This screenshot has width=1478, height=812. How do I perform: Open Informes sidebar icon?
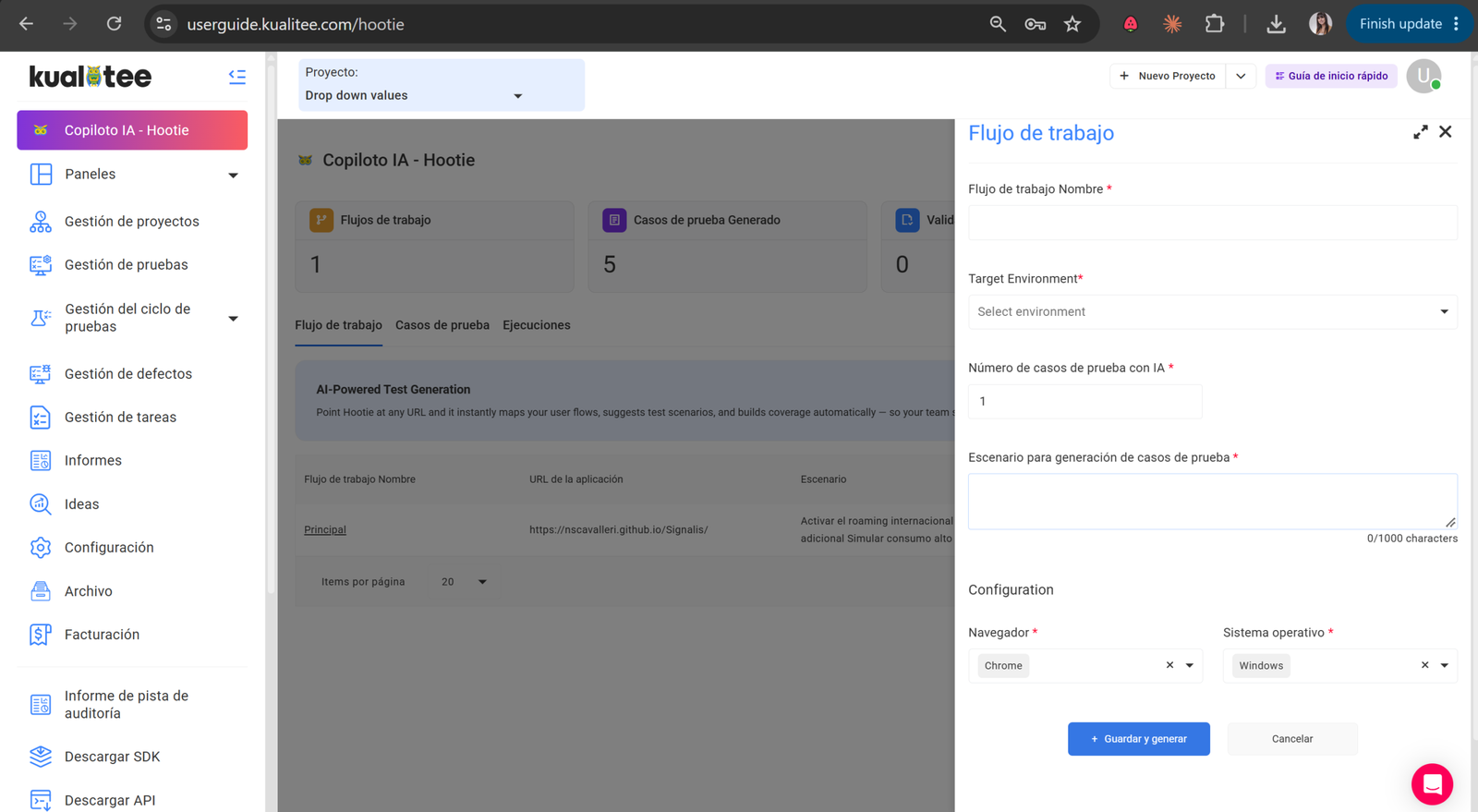pyautogui.click(x=41, y=461)
